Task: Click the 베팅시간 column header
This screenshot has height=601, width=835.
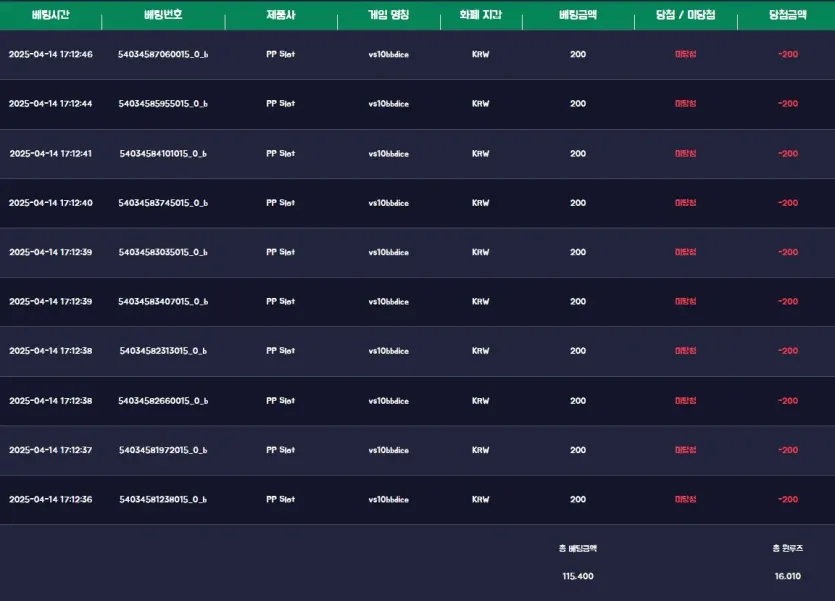Action: pos(51,15)
